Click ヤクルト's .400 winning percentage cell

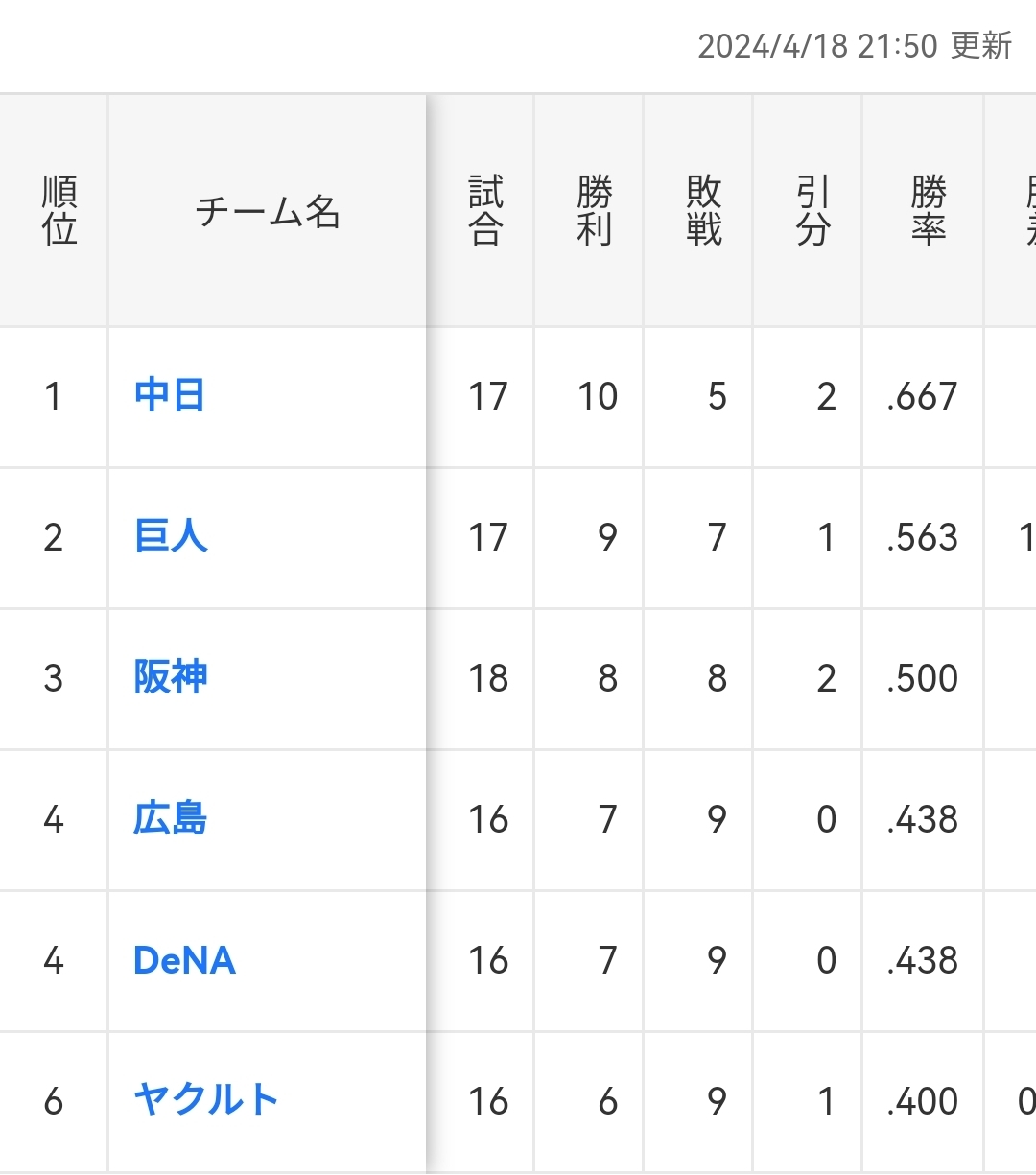click(x=923, y=1101)
